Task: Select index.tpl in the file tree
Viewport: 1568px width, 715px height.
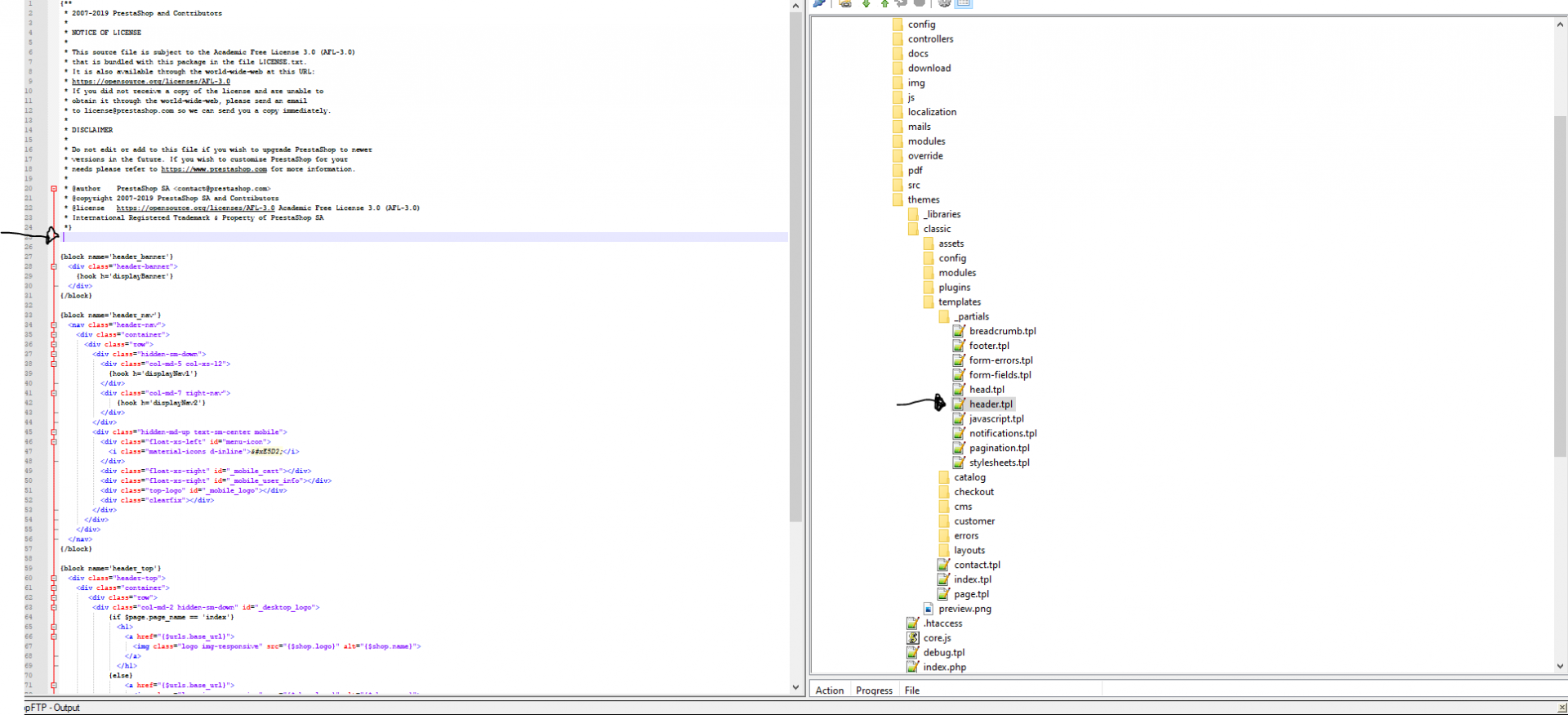Action: point(973,579)
